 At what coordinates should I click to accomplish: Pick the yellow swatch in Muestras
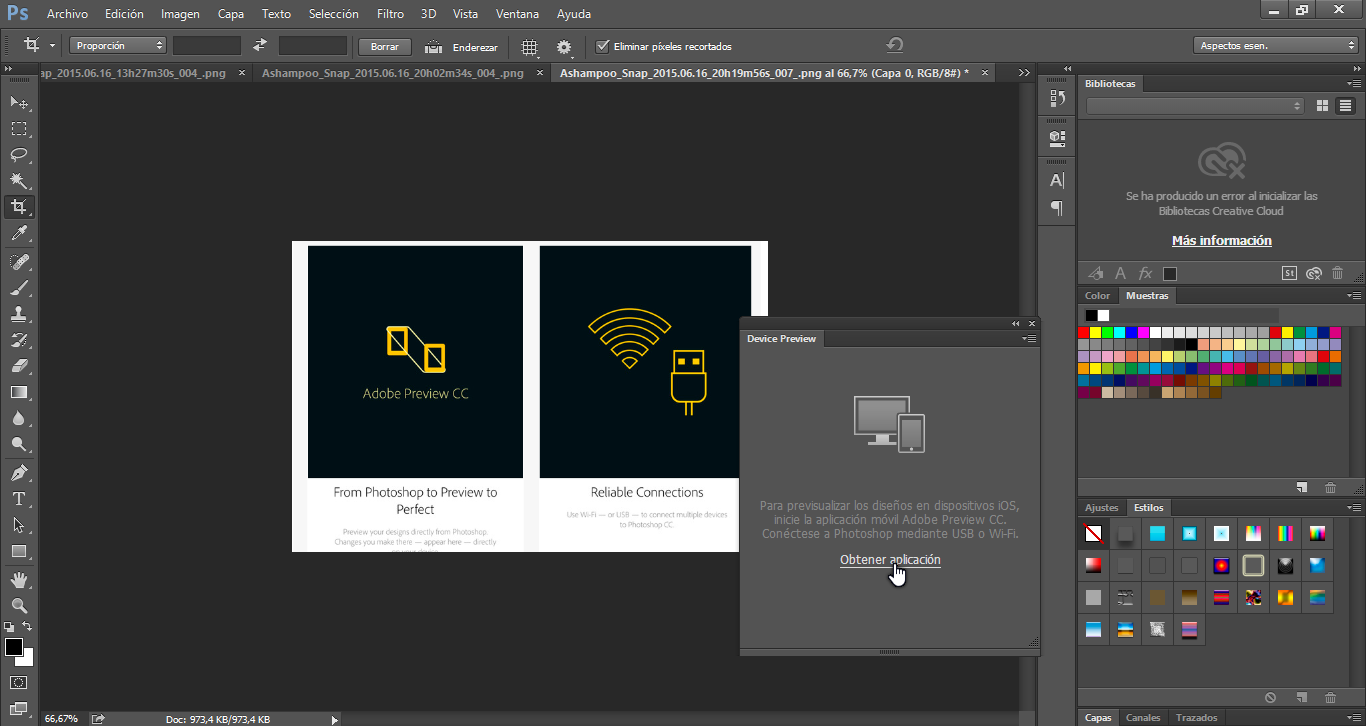pos(1096,333)
